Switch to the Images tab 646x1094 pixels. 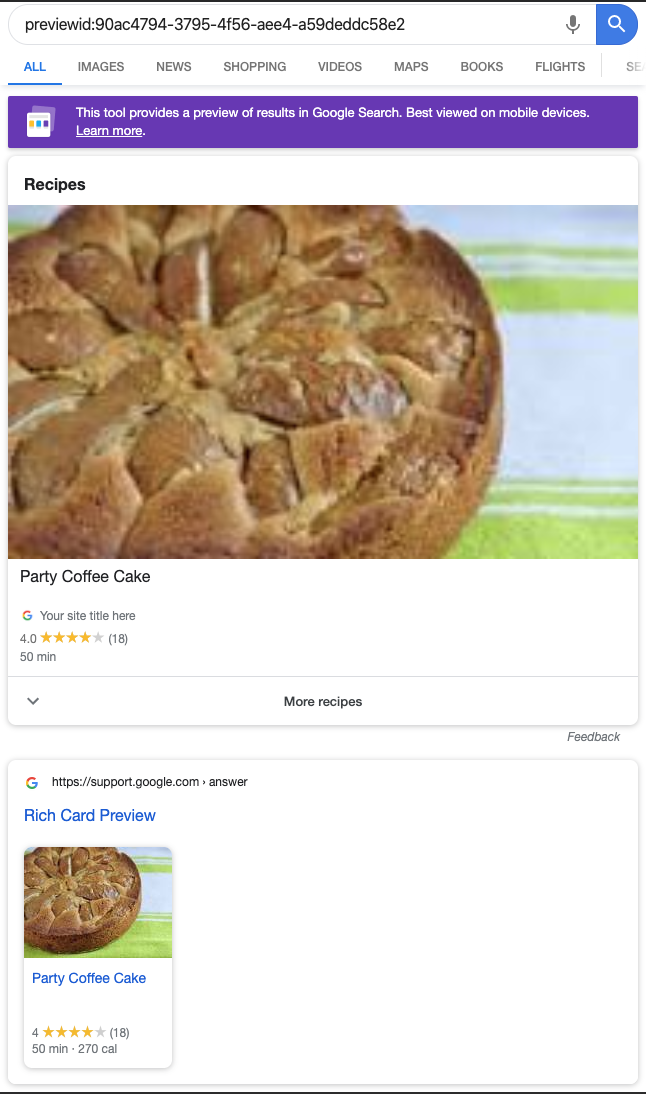pos(101,67)
